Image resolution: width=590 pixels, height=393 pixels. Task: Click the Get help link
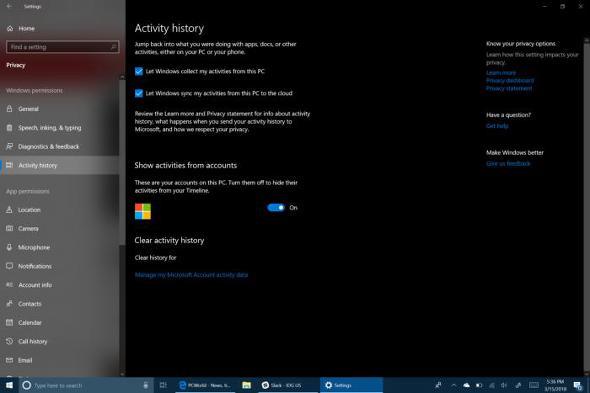(x=497, y=126)
